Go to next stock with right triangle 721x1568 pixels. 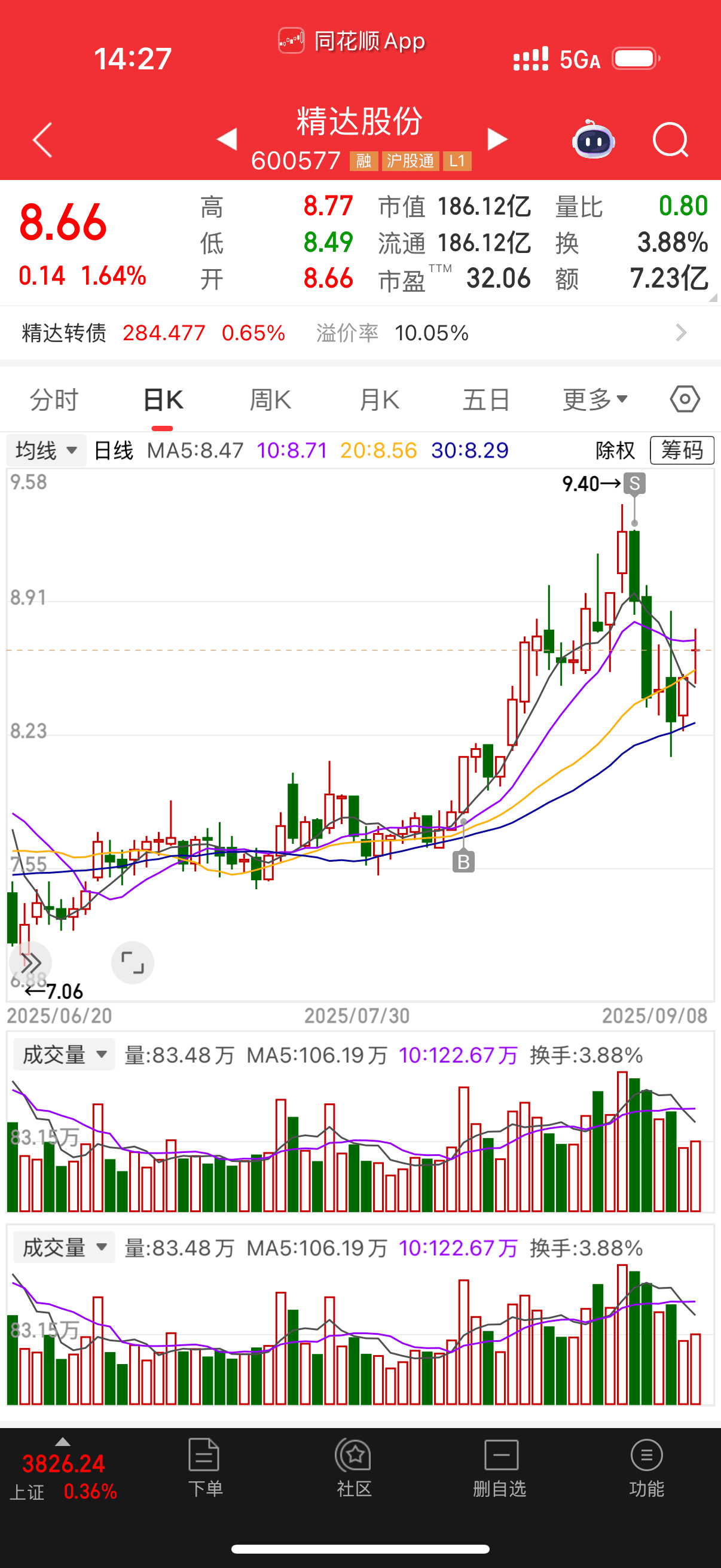[496, 139]
